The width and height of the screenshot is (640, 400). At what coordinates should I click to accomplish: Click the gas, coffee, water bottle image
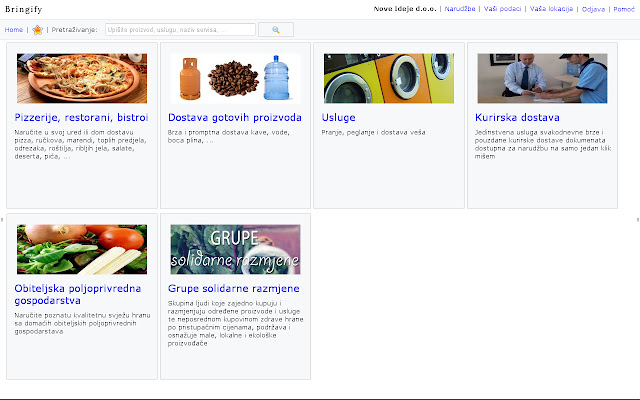pyautogui.click(x=236, y=78)
